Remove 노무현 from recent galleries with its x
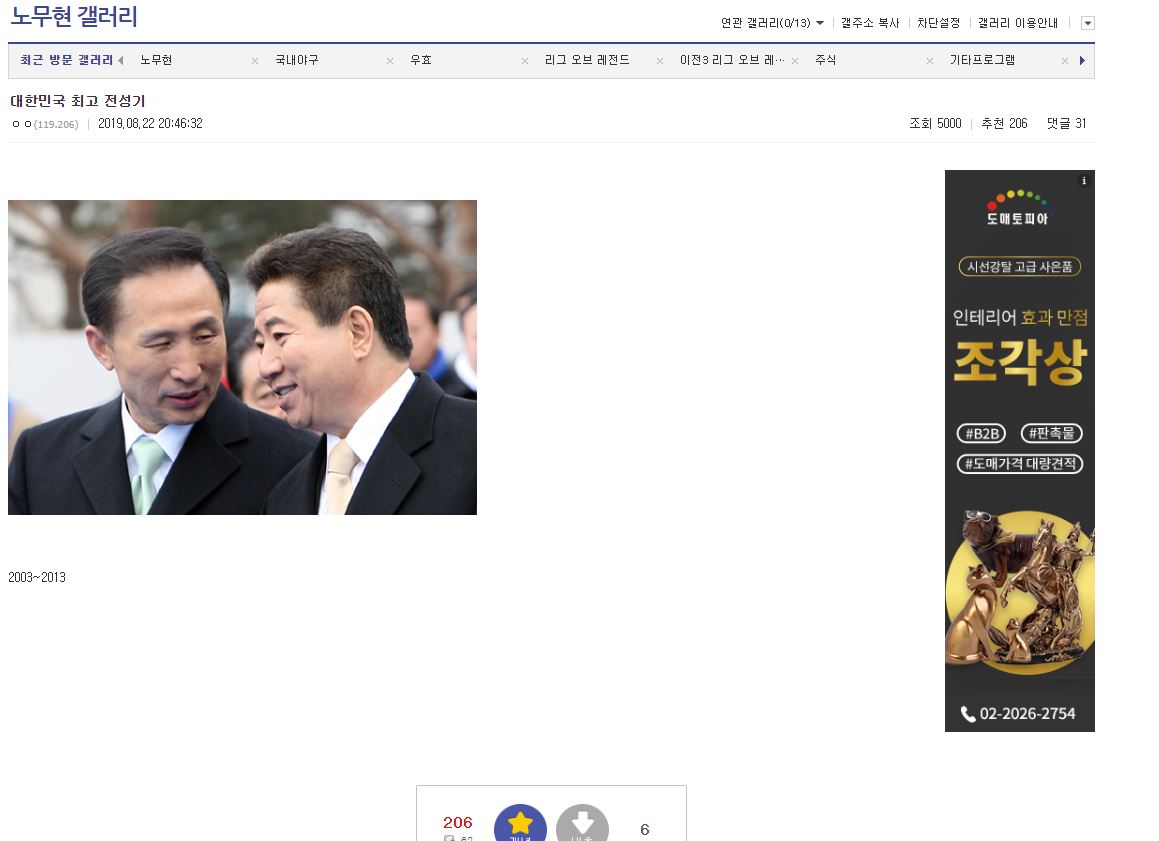The width and height of the screenshot is (1159, 841). click(255, 61)
